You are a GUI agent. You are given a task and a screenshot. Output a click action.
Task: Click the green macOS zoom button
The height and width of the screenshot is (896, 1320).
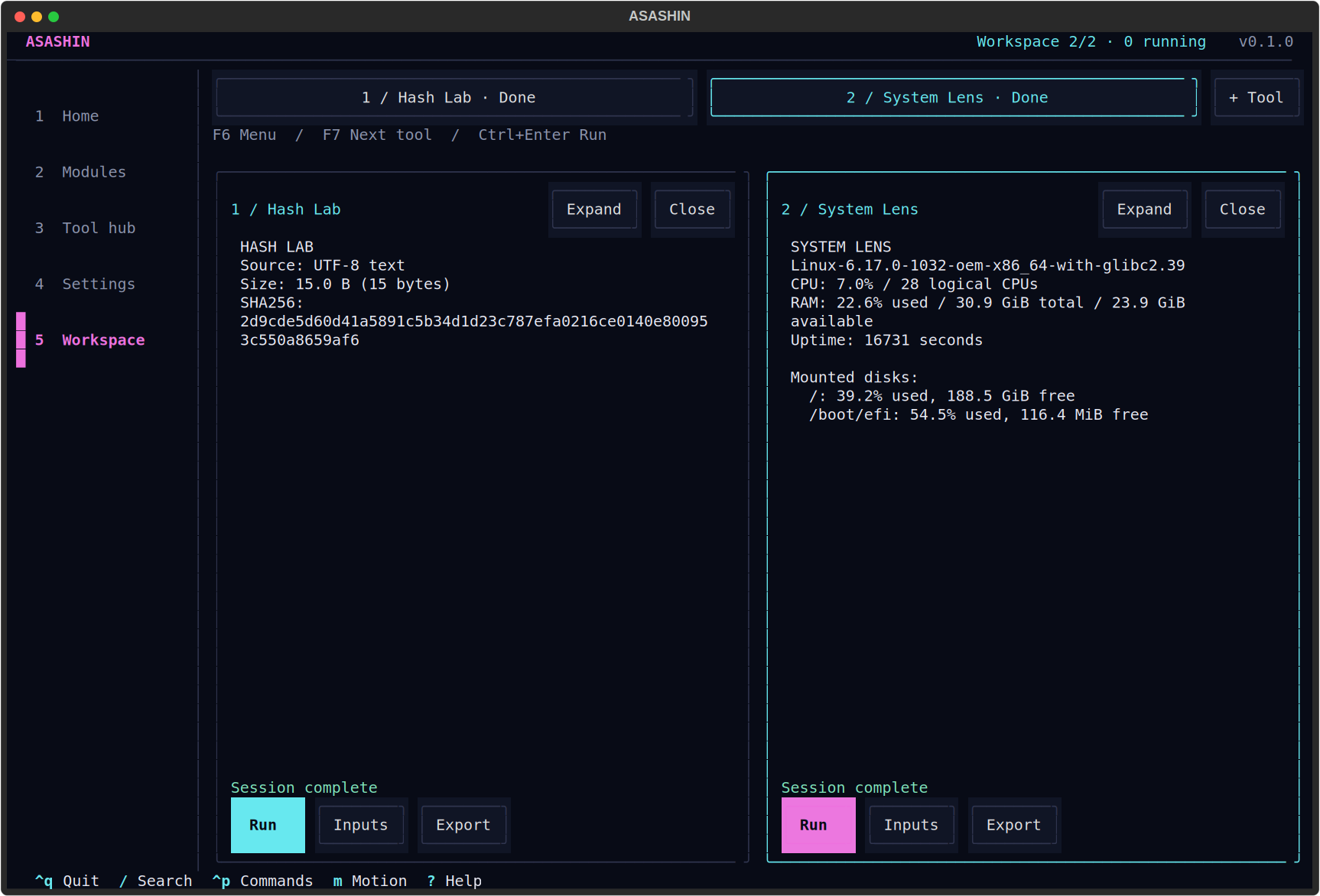pyautogui.click(x=54, y=16)
